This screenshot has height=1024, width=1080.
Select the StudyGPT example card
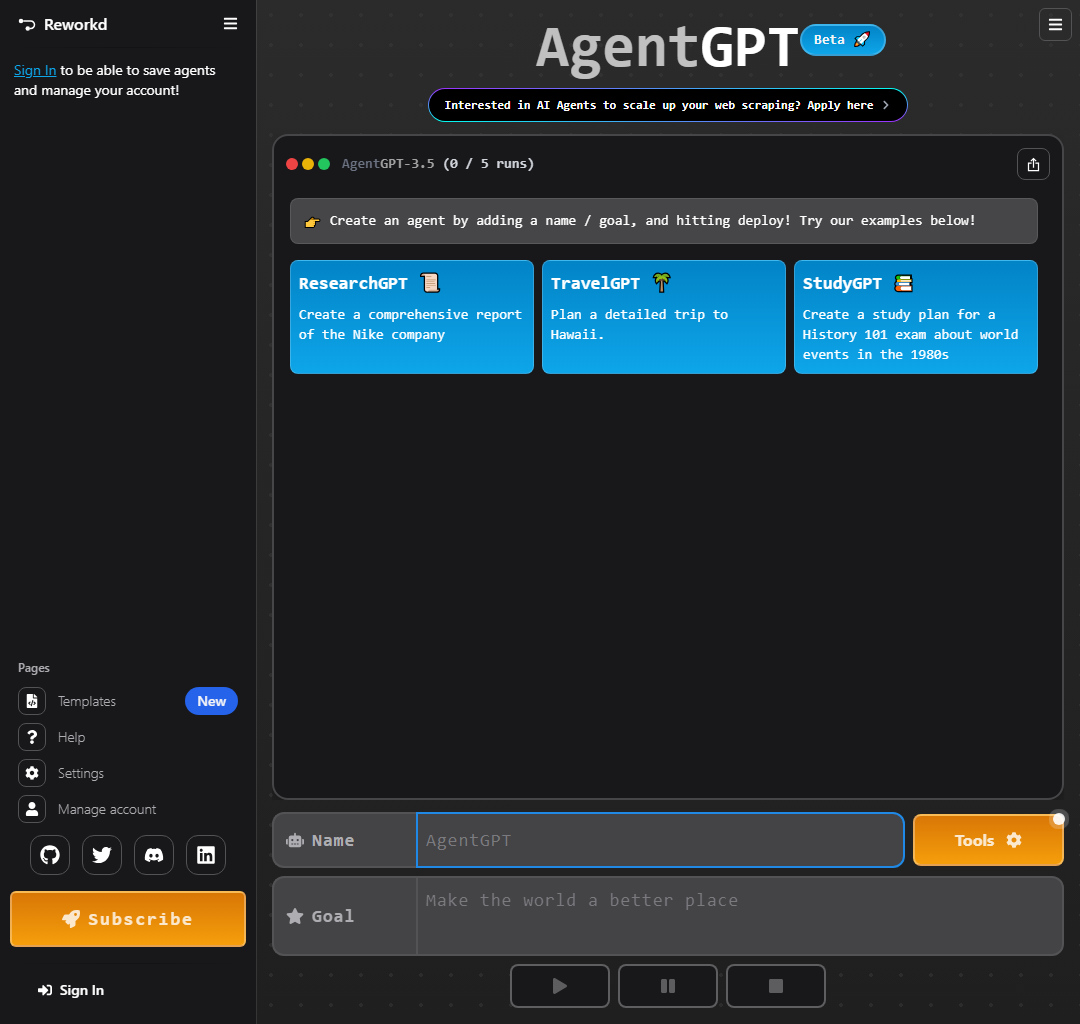pyautogui.click(x=916, y=317)
